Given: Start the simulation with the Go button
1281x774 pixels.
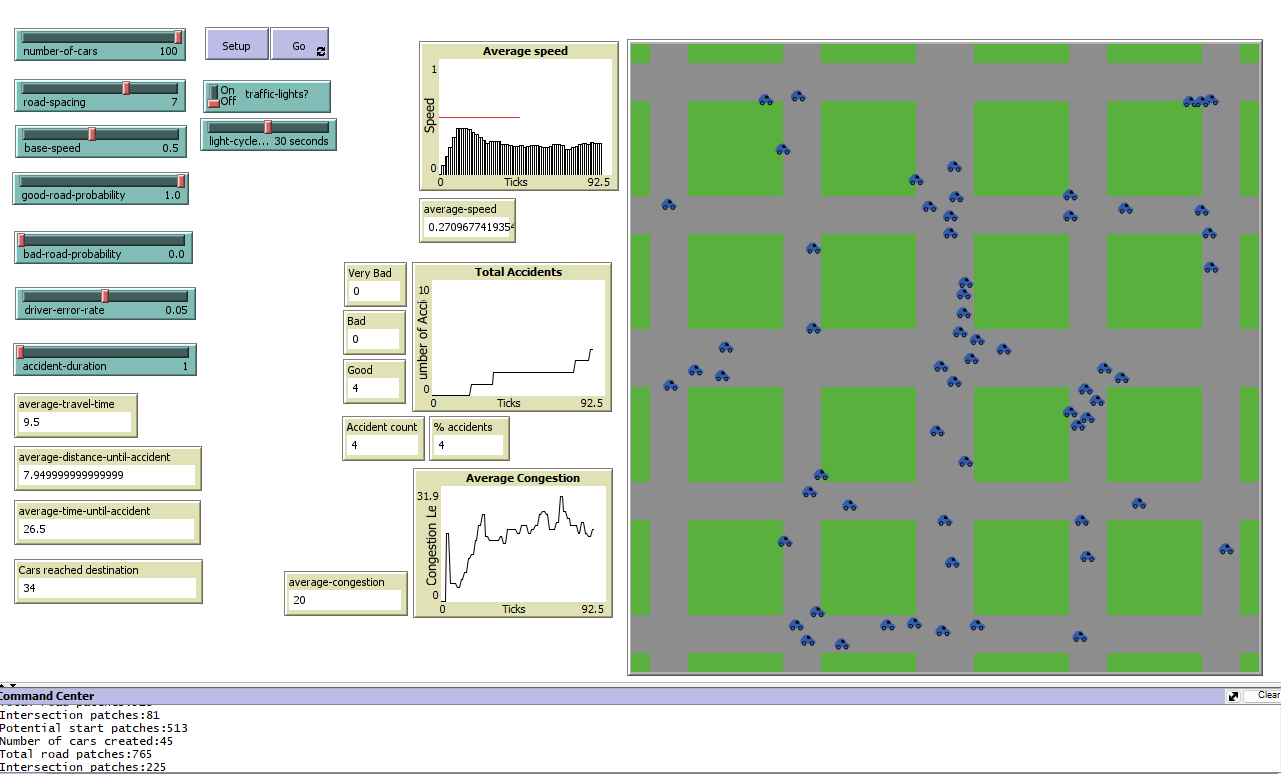Looking at the screenshot, I should [x=299, y=46].
